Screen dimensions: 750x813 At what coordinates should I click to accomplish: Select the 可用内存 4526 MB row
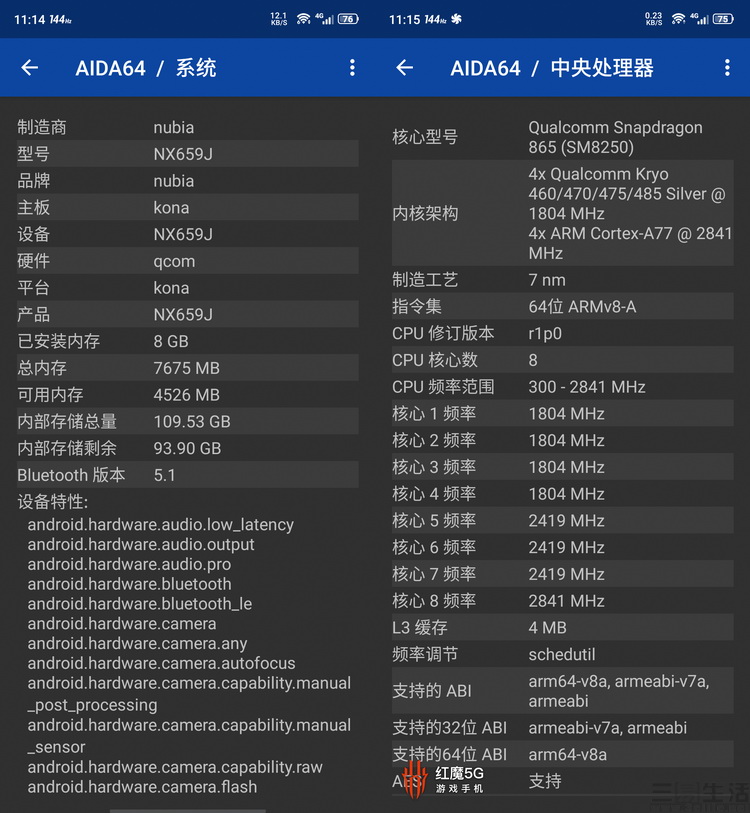click(x=188, y=394)
